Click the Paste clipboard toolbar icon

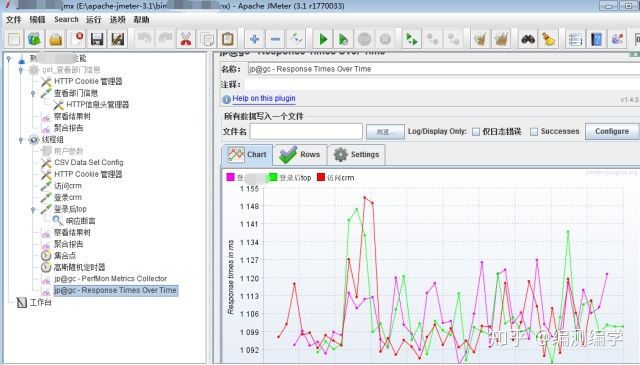pos(228,39)
